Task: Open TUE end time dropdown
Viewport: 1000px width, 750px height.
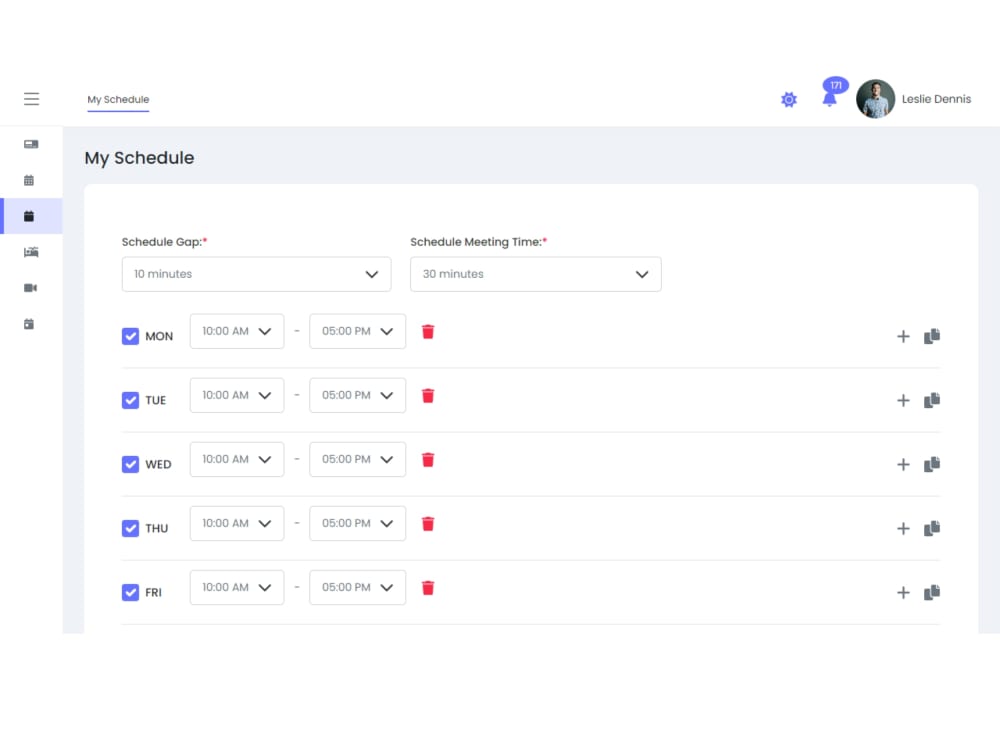Action: click(x=357, y=395)
